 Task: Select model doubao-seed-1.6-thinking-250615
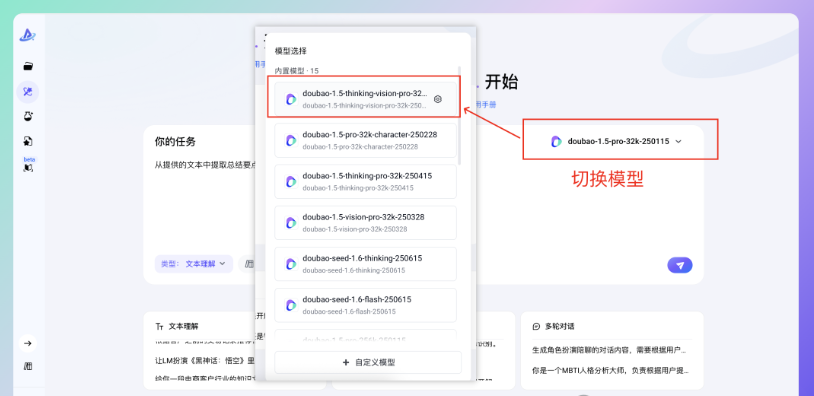(x=365, y=264)
